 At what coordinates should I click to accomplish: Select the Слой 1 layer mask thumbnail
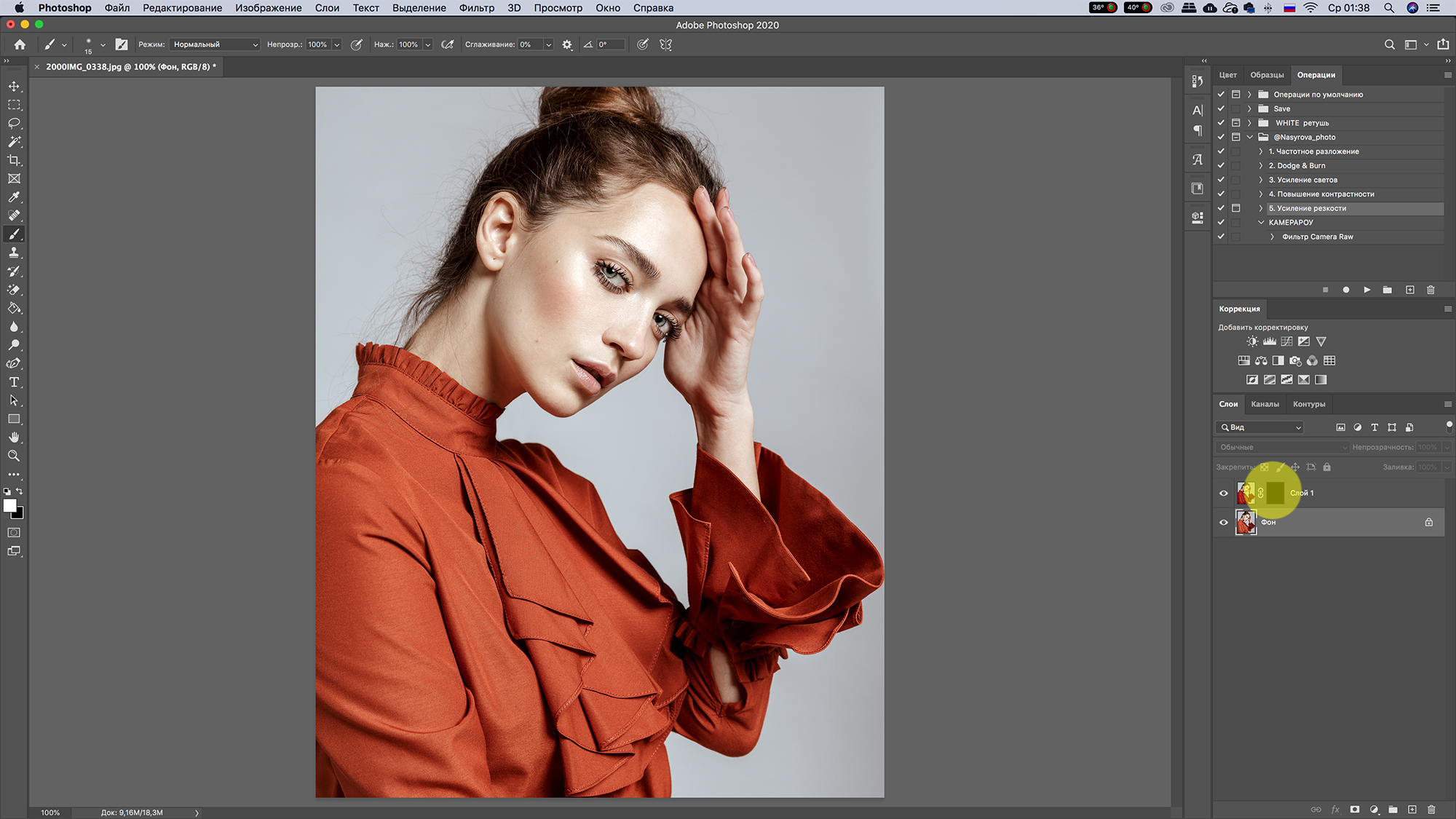tap(1275, 494)
